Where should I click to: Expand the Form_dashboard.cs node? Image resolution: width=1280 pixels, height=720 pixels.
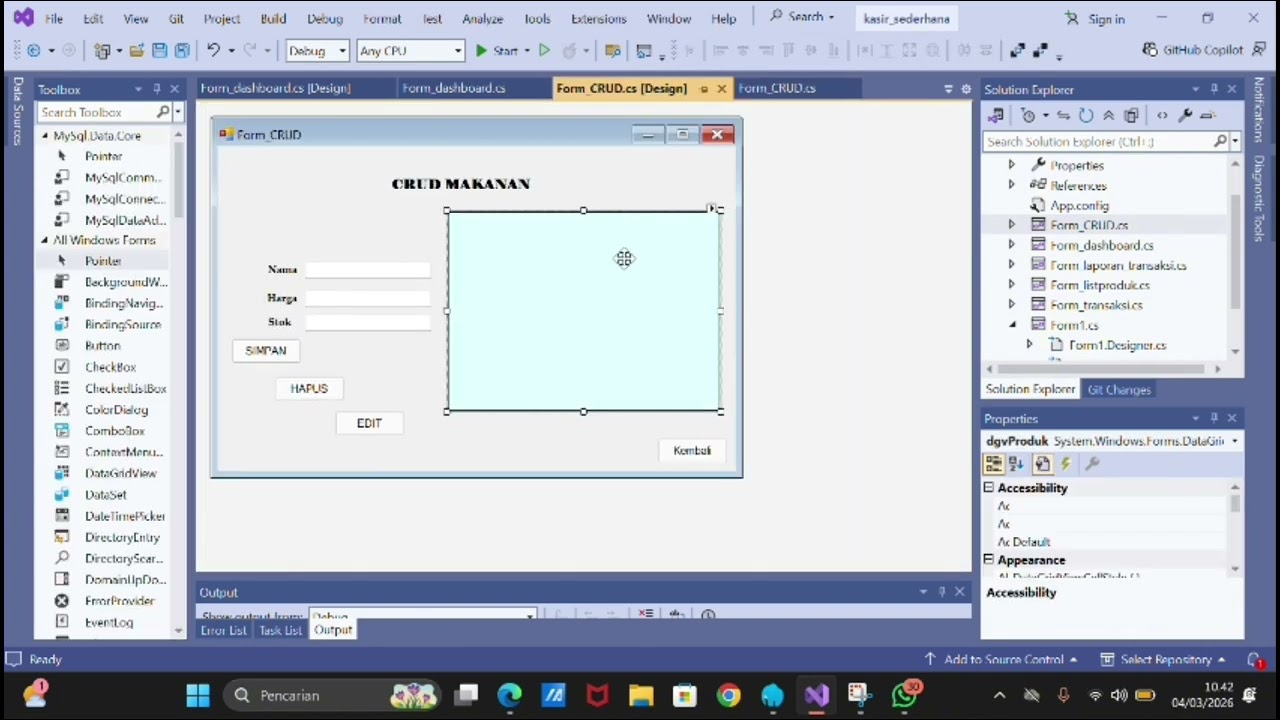pyautogui.click(x=1011, y=245)
